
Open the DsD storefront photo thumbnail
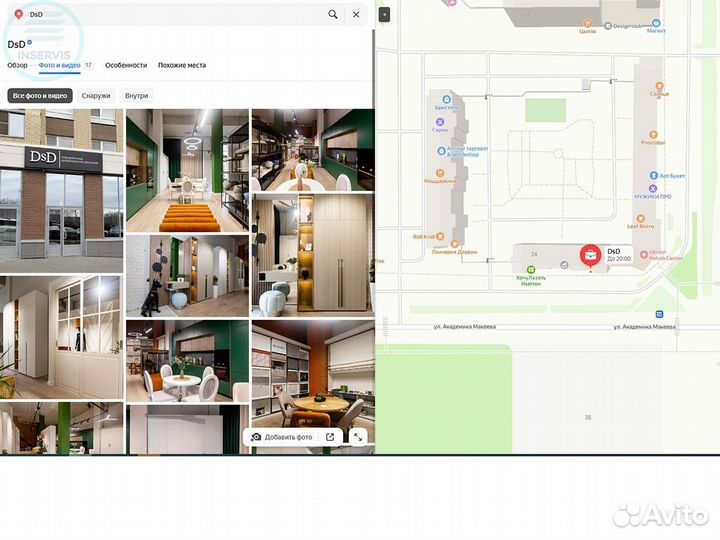pos(62,190)
